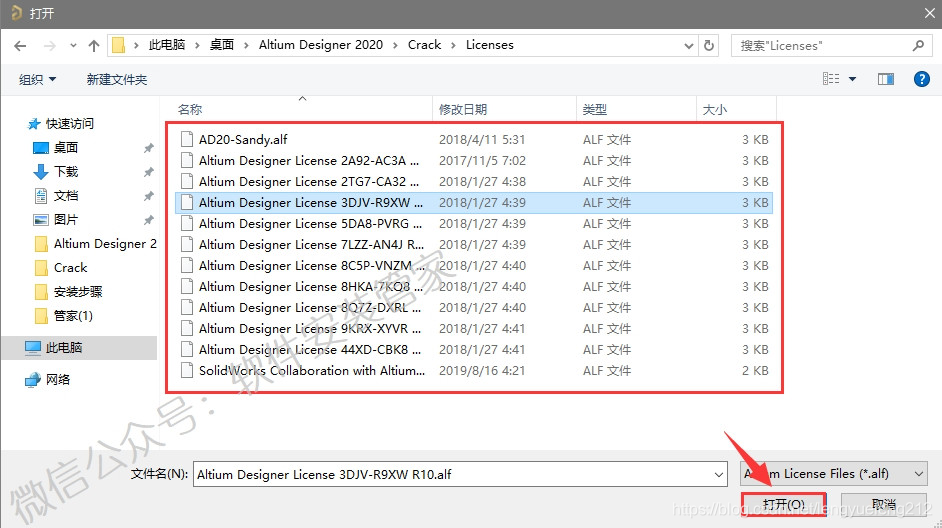942x528 pixels.
Task: Click the search magnifier icon
Action: click(918, 46)
